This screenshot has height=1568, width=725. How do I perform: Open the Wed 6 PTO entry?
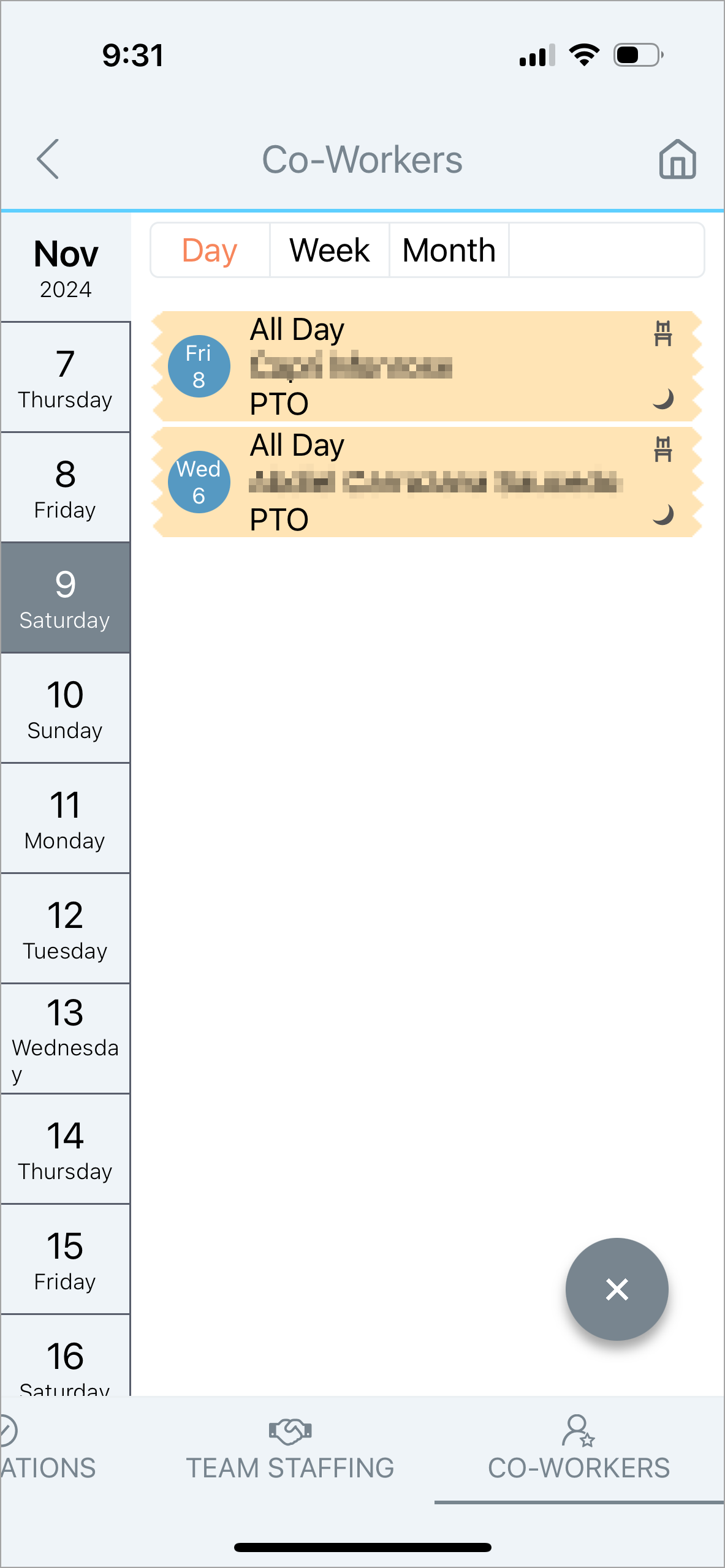[x=427, y=482]
